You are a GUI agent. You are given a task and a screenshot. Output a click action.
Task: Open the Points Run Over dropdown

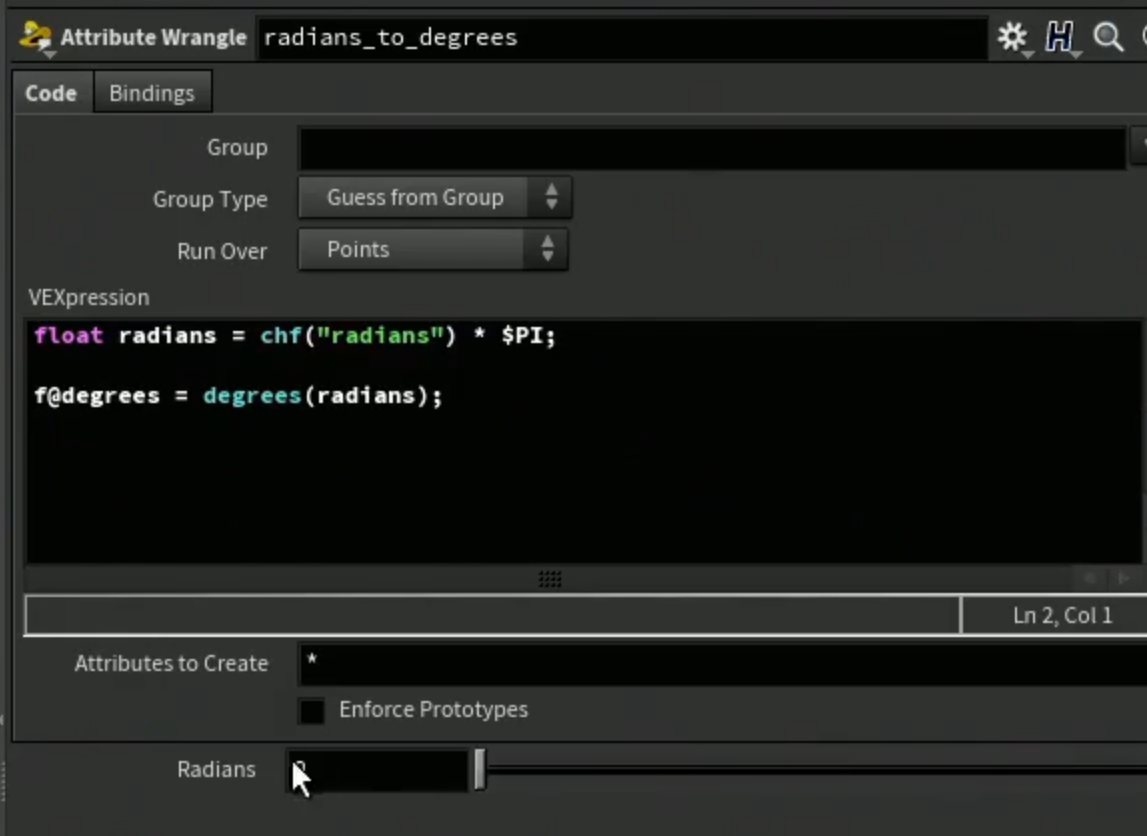point(433,249)
